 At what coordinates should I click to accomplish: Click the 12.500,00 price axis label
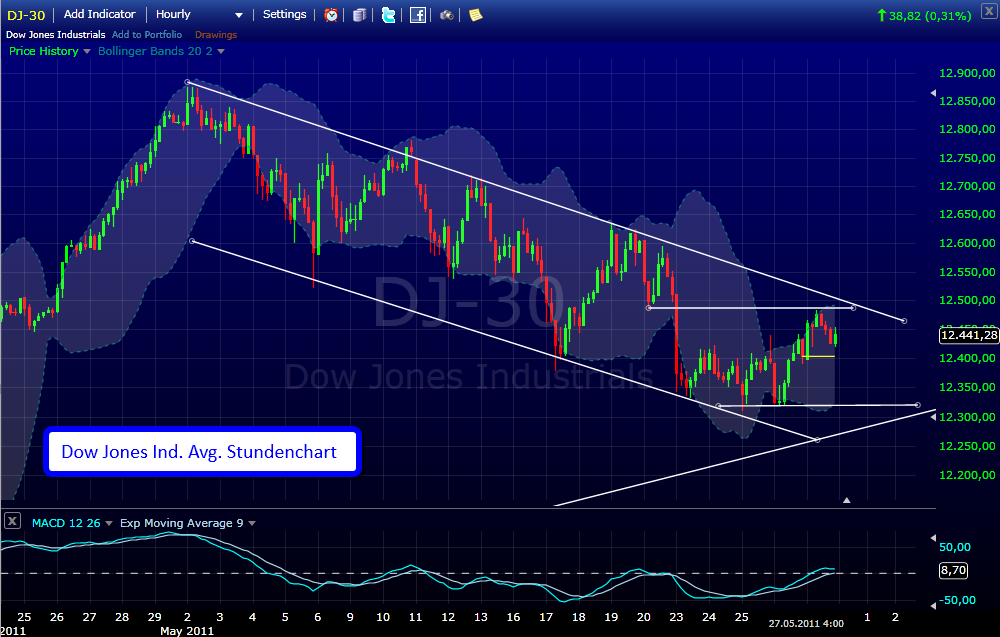click(967, 300)
